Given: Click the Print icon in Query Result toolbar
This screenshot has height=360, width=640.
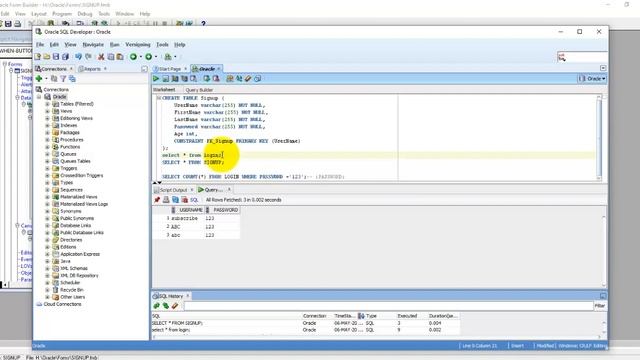Looking at the screenshot, I should pos(166,200).
